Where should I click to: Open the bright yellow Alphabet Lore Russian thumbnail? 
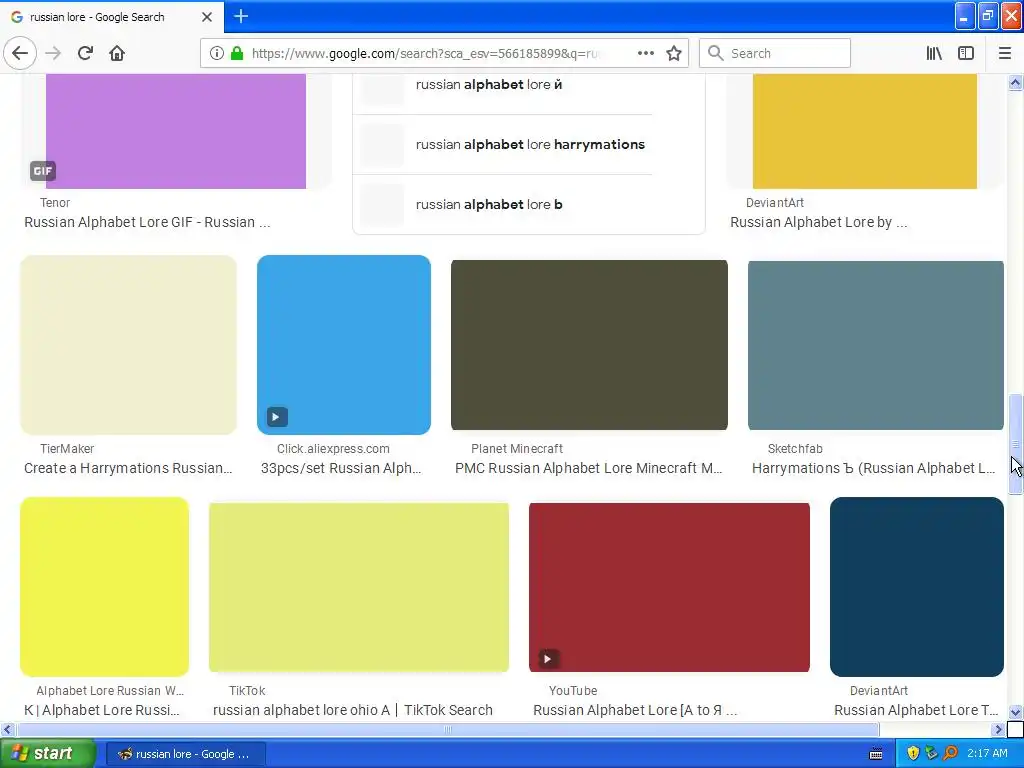point(104,586)
